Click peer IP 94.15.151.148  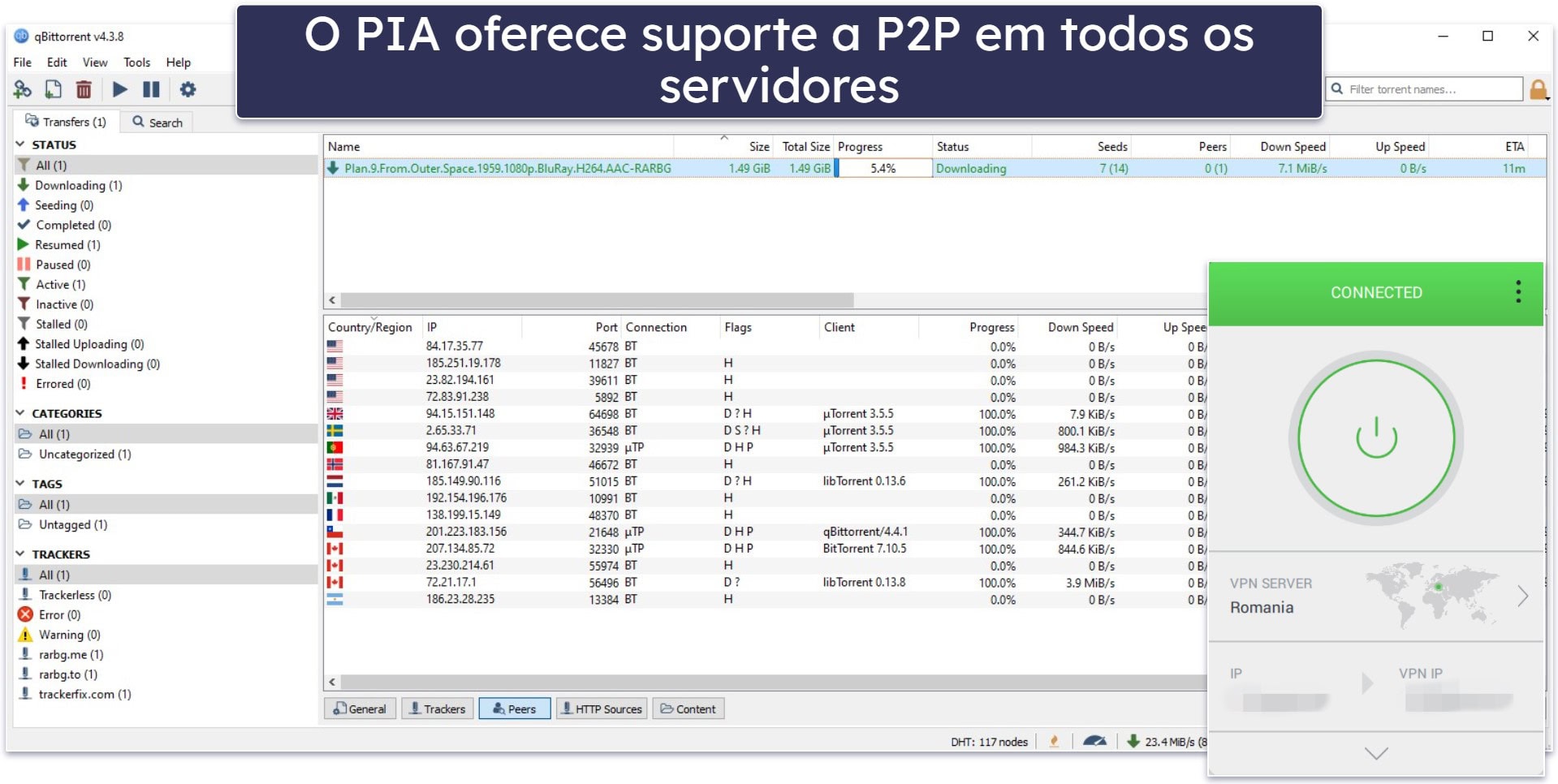coord(460,413)
